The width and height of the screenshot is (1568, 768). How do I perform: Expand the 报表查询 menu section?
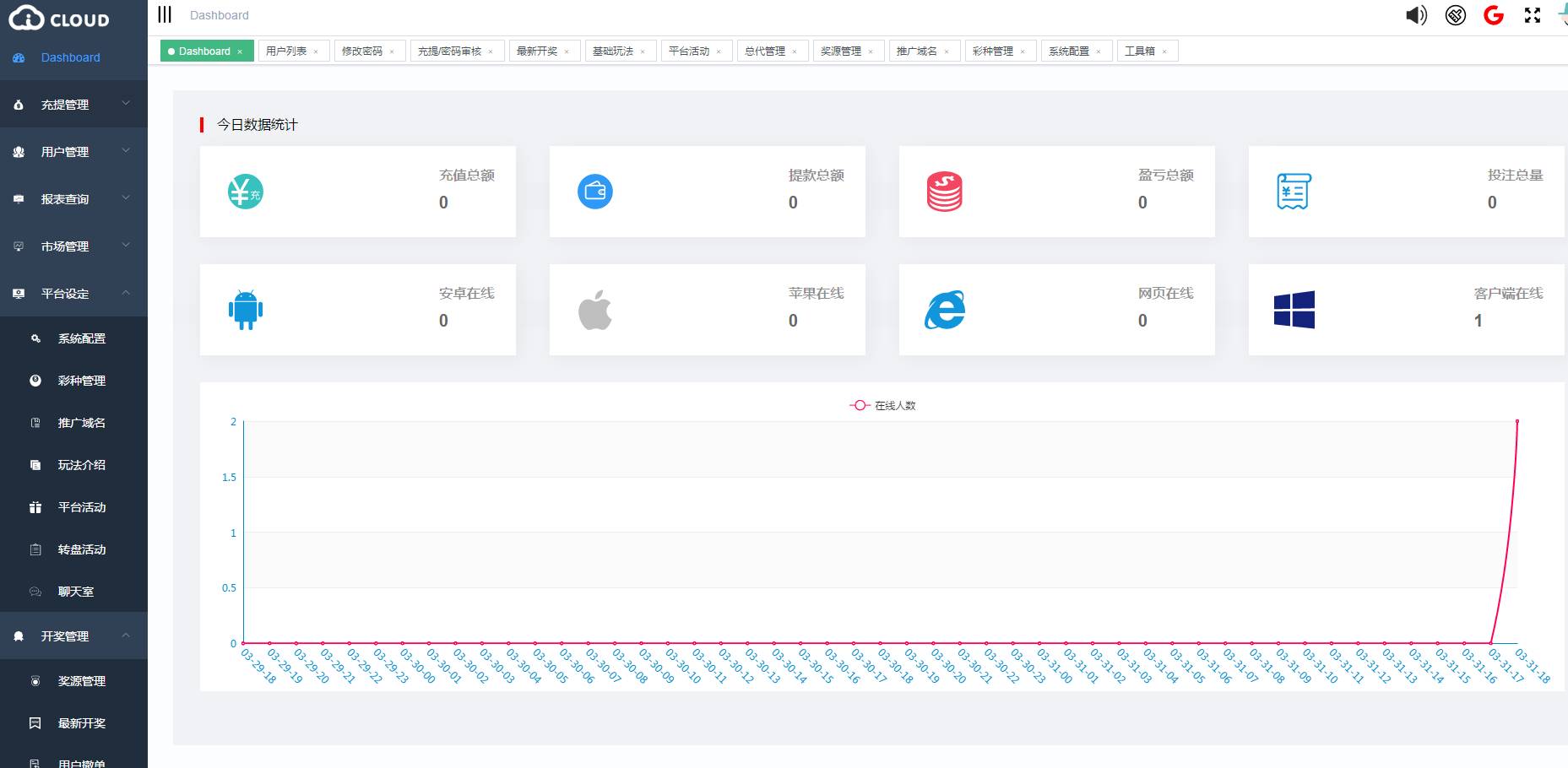(x=73, y=198)
